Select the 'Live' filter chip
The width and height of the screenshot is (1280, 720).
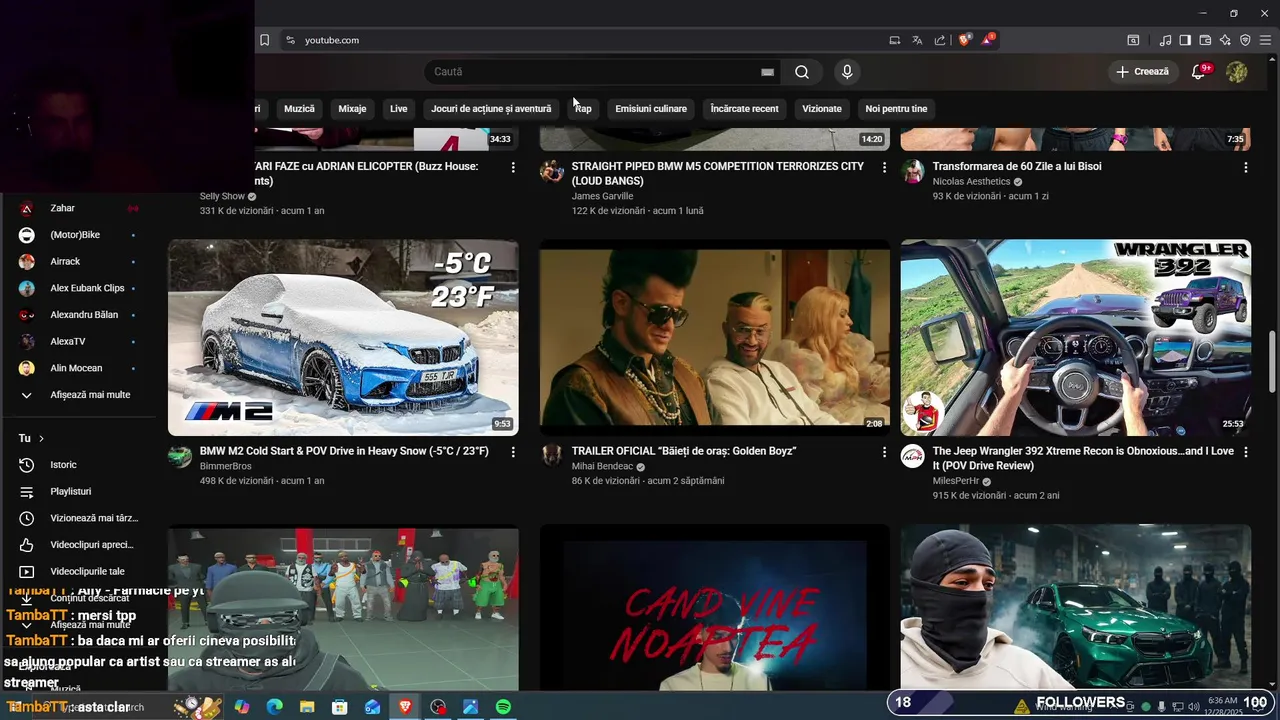[x=399, y=109]
